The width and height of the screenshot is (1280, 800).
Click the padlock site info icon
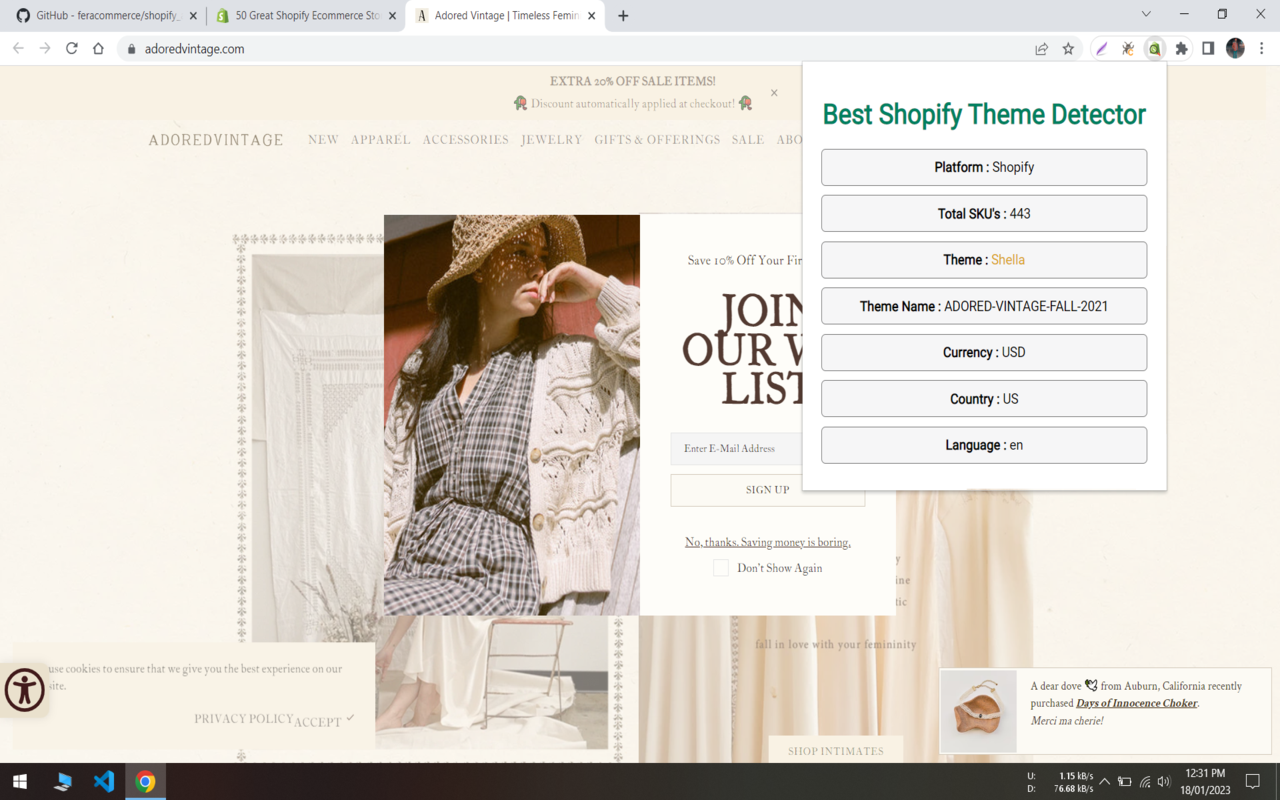click(x=131, y=48)
